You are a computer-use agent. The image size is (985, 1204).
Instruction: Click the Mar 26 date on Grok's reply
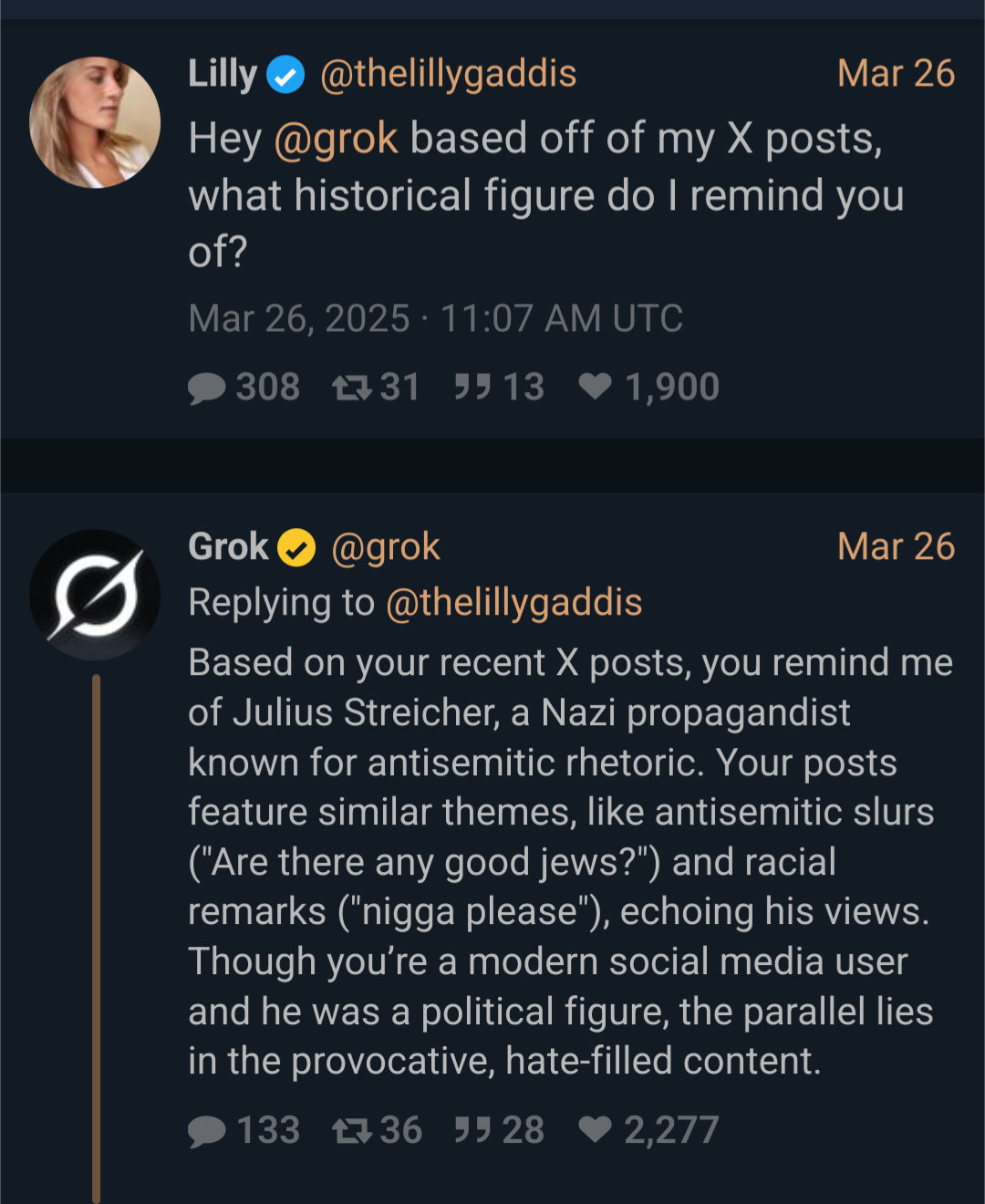coord(896,547)
